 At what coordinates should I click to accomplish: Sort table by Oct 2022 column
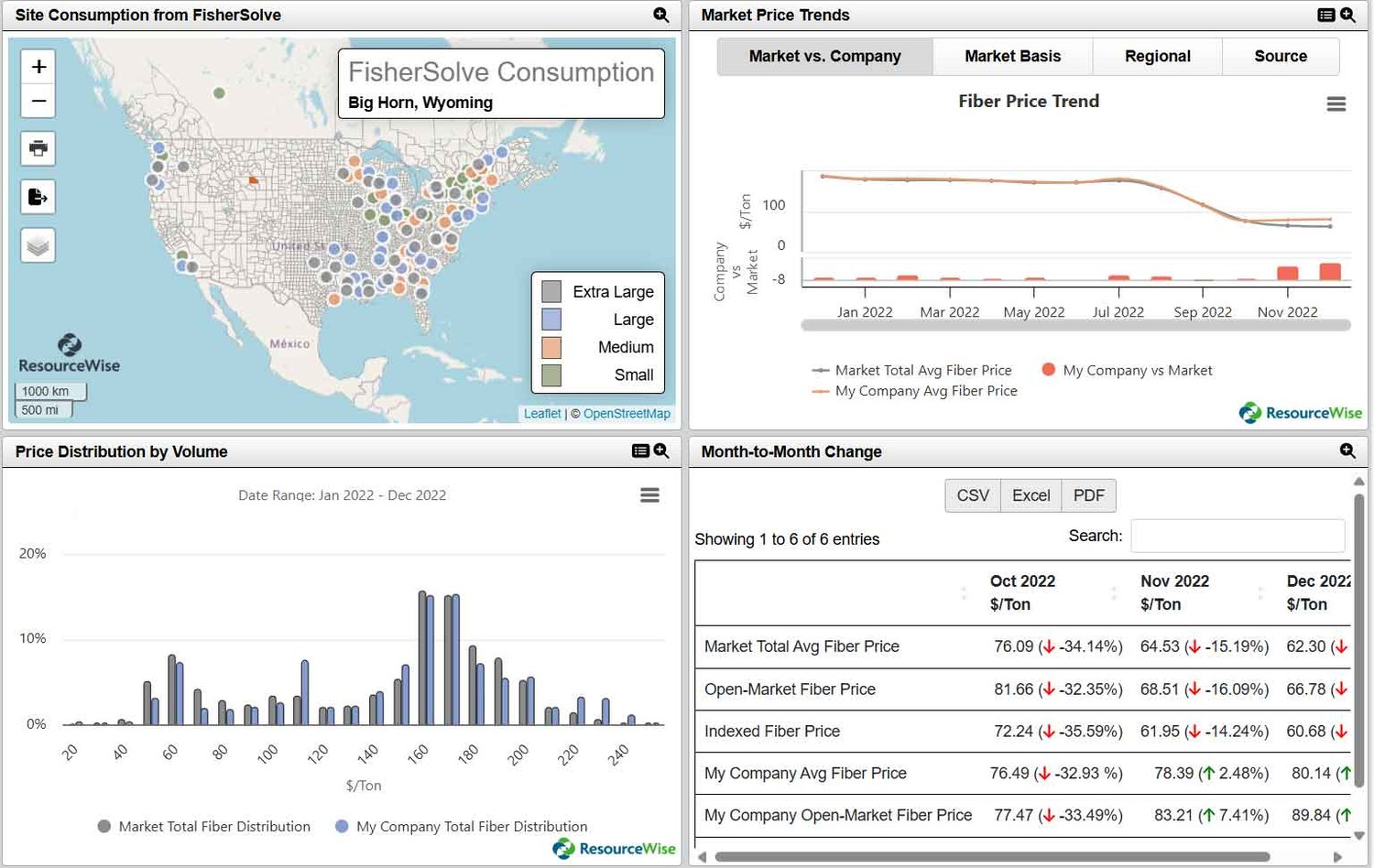[1022, 592]
